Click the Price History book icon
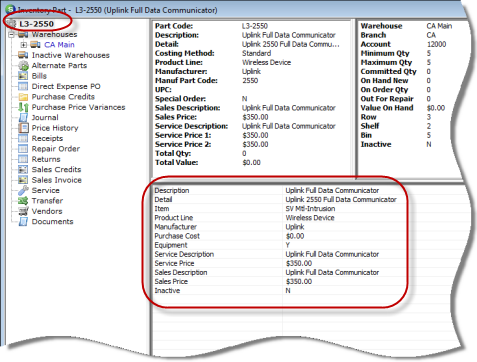The width and height of the screenshot is (477, 362). pyautogui.click(x=23, y=128)
